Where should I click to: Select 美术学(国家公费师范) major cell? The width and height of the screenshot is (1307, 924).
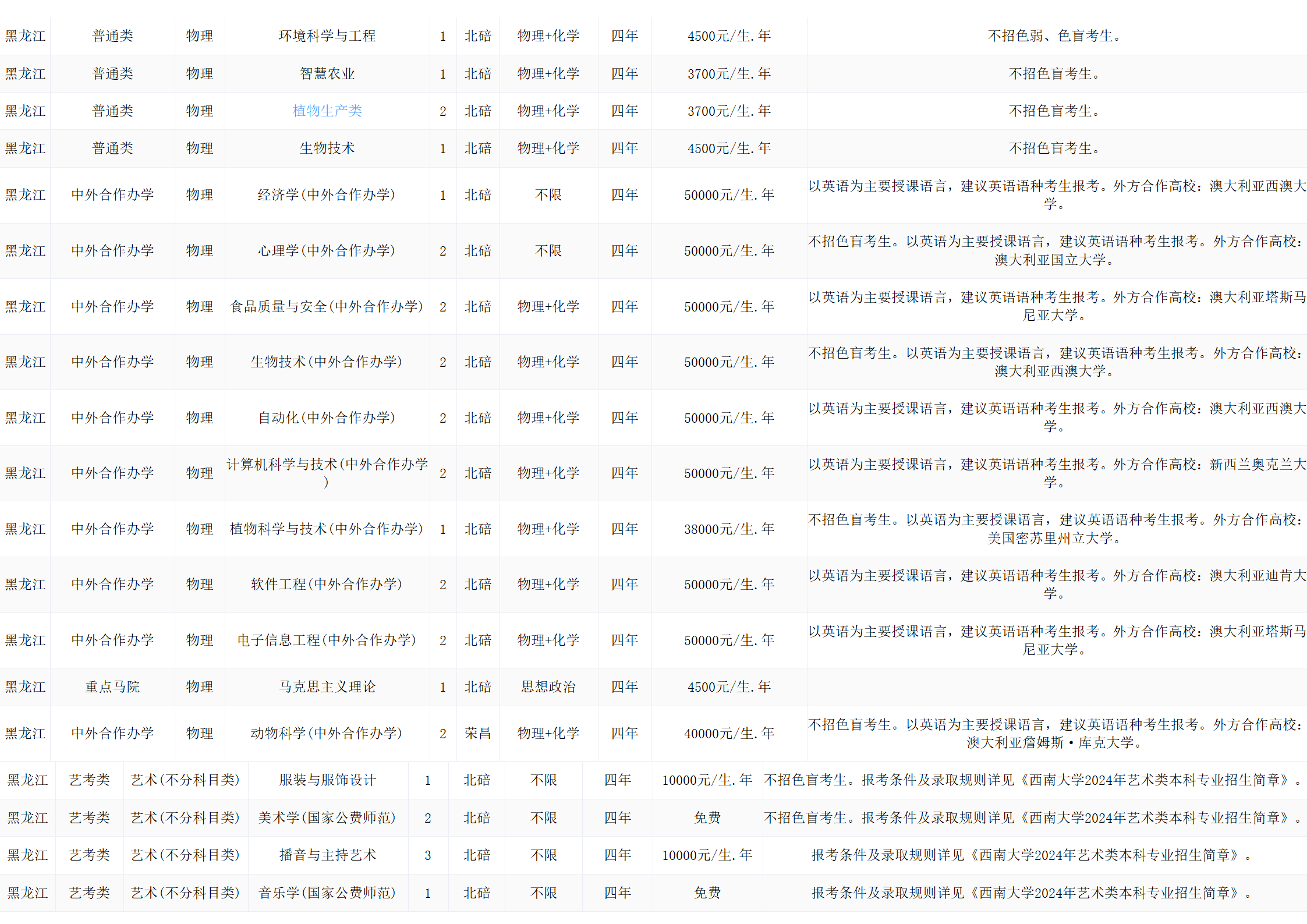coord(328,817)
